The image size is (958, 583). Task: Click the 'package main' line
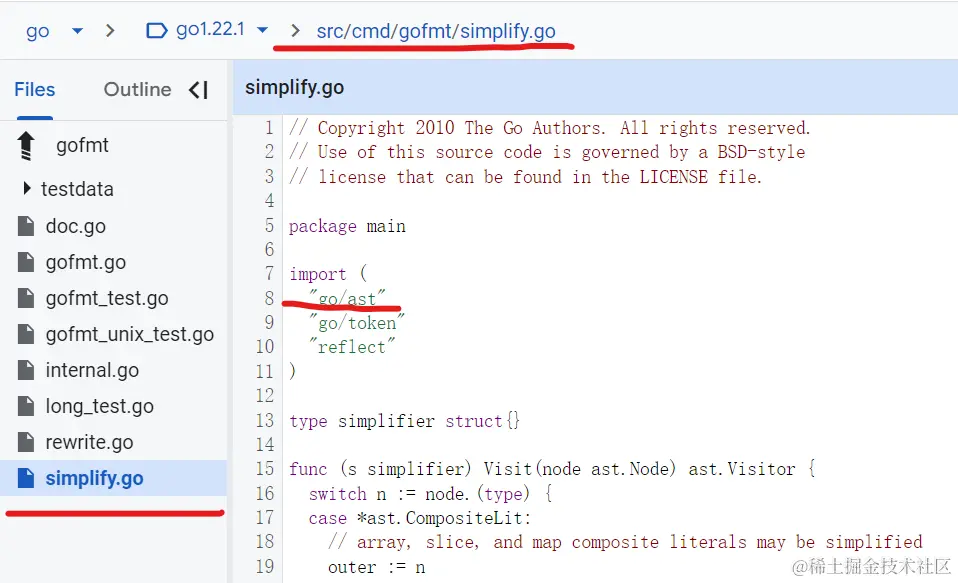point(347,227)
